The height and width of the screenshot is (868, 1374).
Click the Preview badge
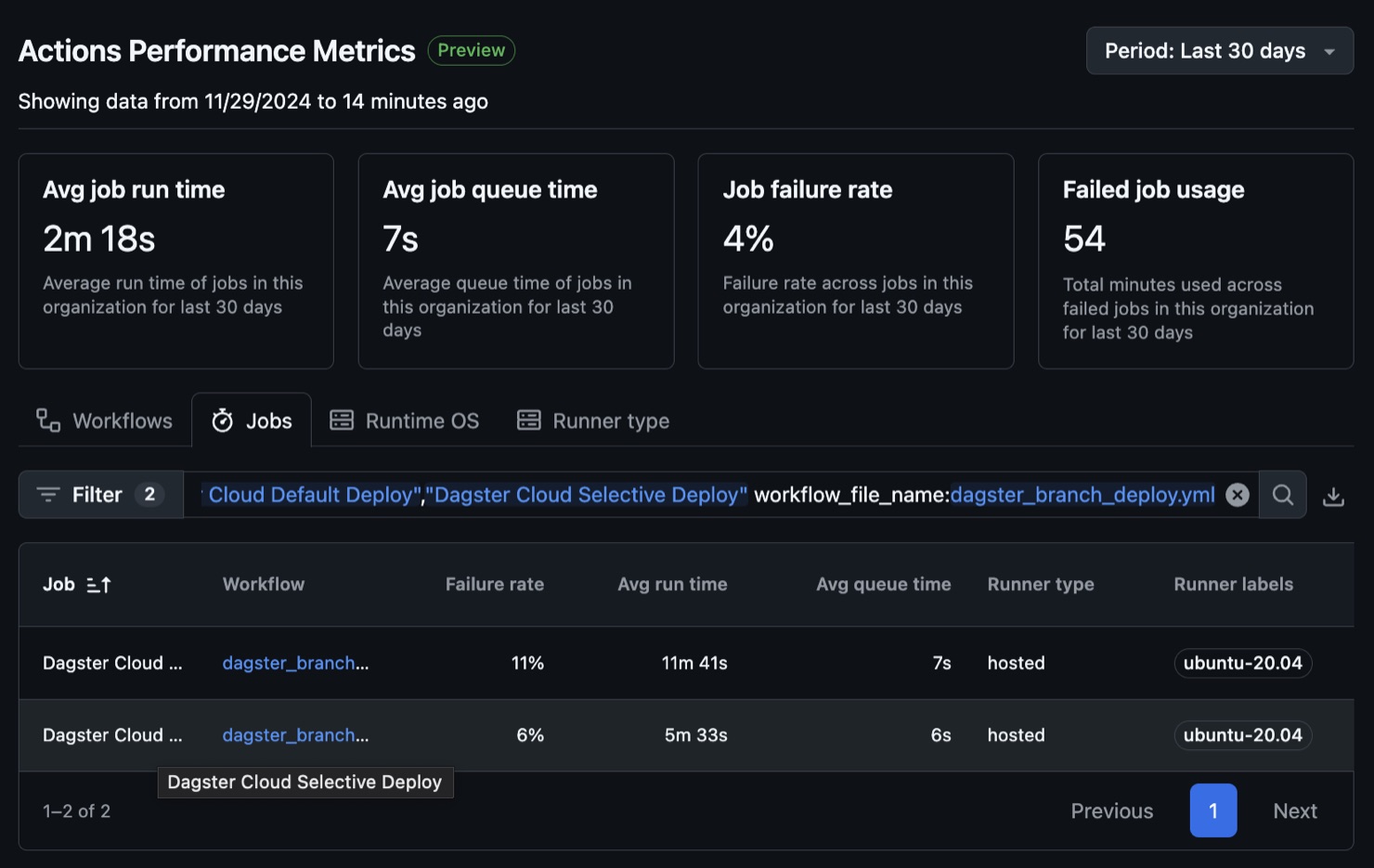pyautogui.click(x=471, y=50)
